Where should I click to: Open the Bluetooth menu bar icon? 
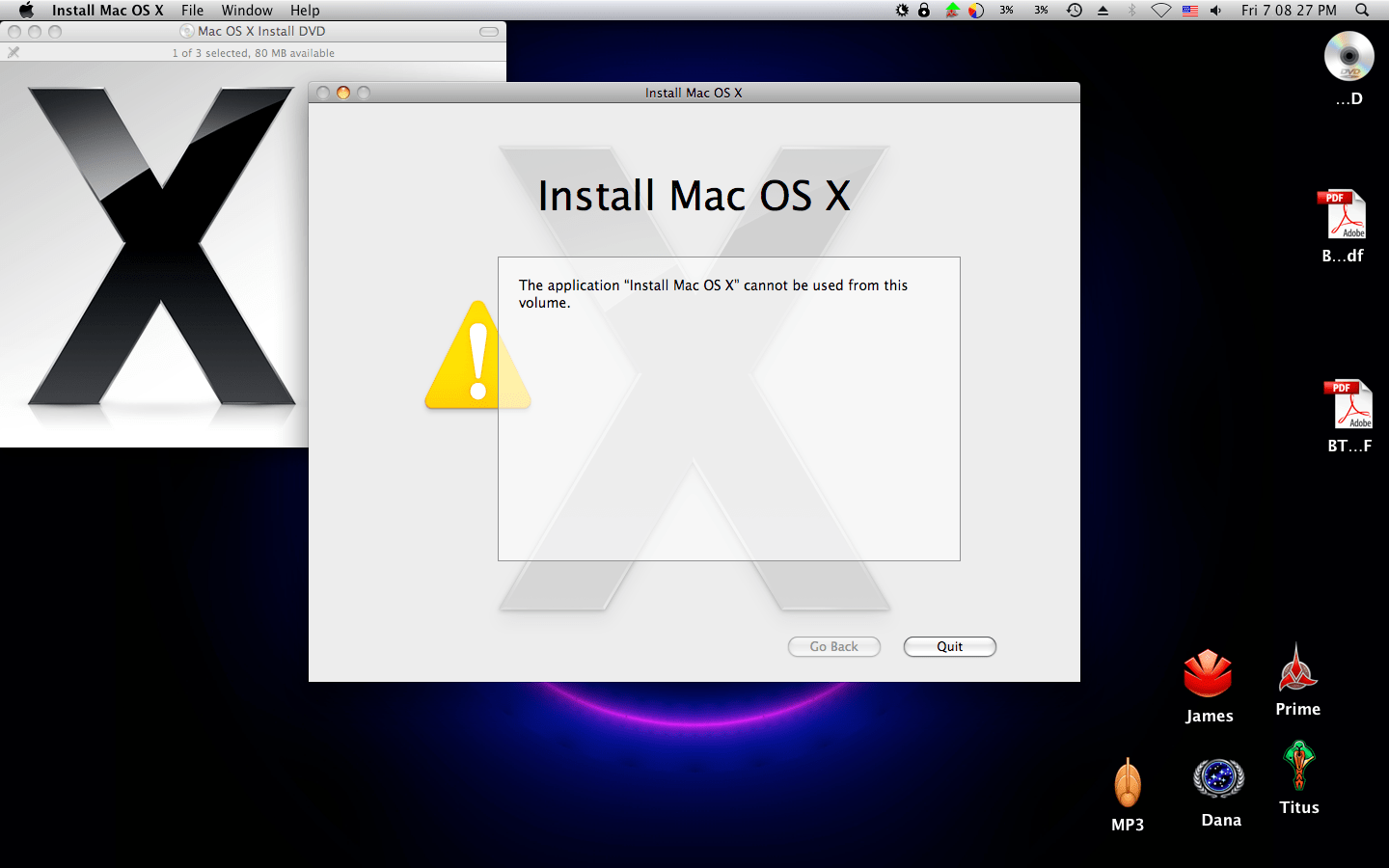pos(1131,11)
